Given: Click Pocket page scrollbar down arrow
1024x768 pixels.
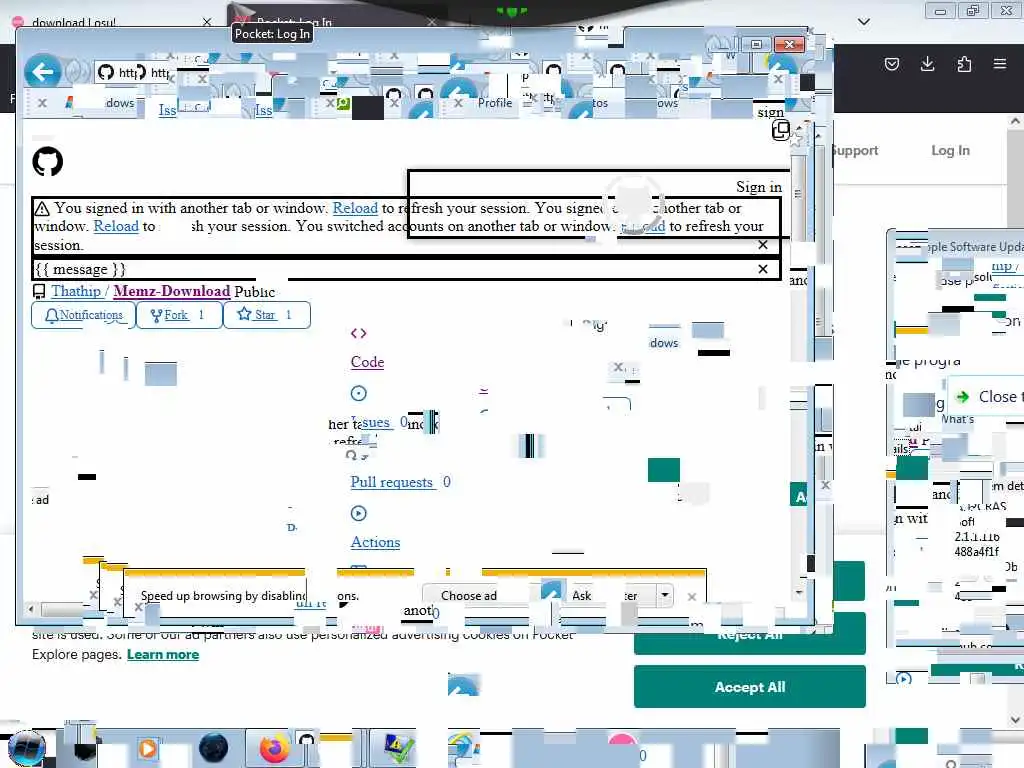Looking at the screenshot, I should 1015,720.
